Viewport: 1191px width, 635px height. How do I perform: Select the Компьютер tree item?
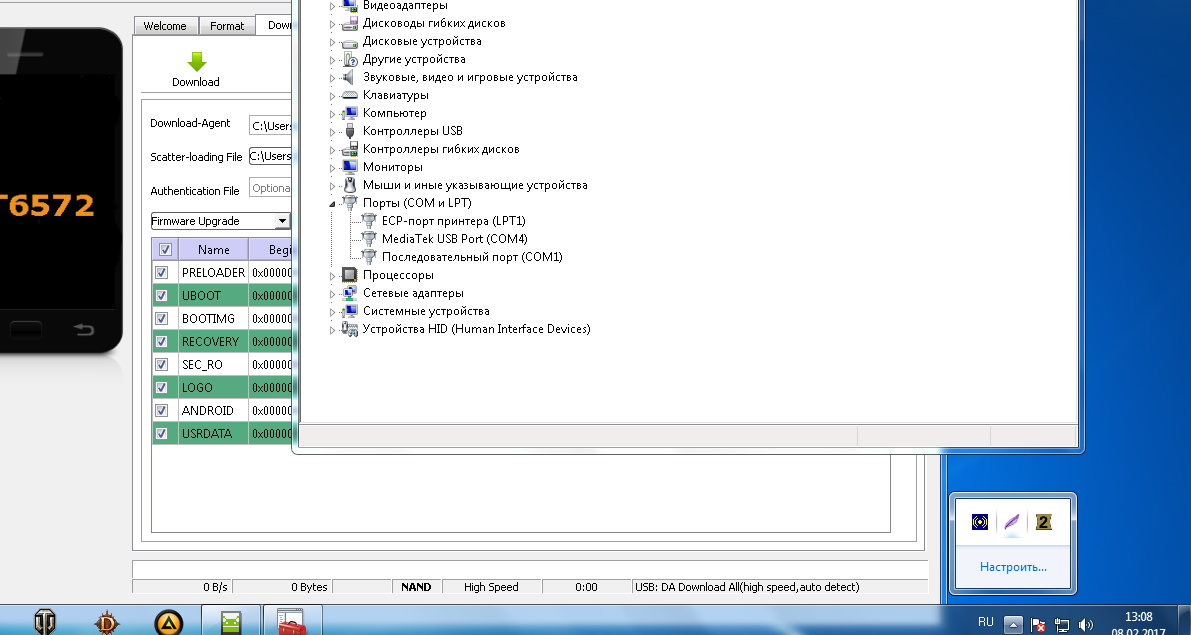point(394,113)
